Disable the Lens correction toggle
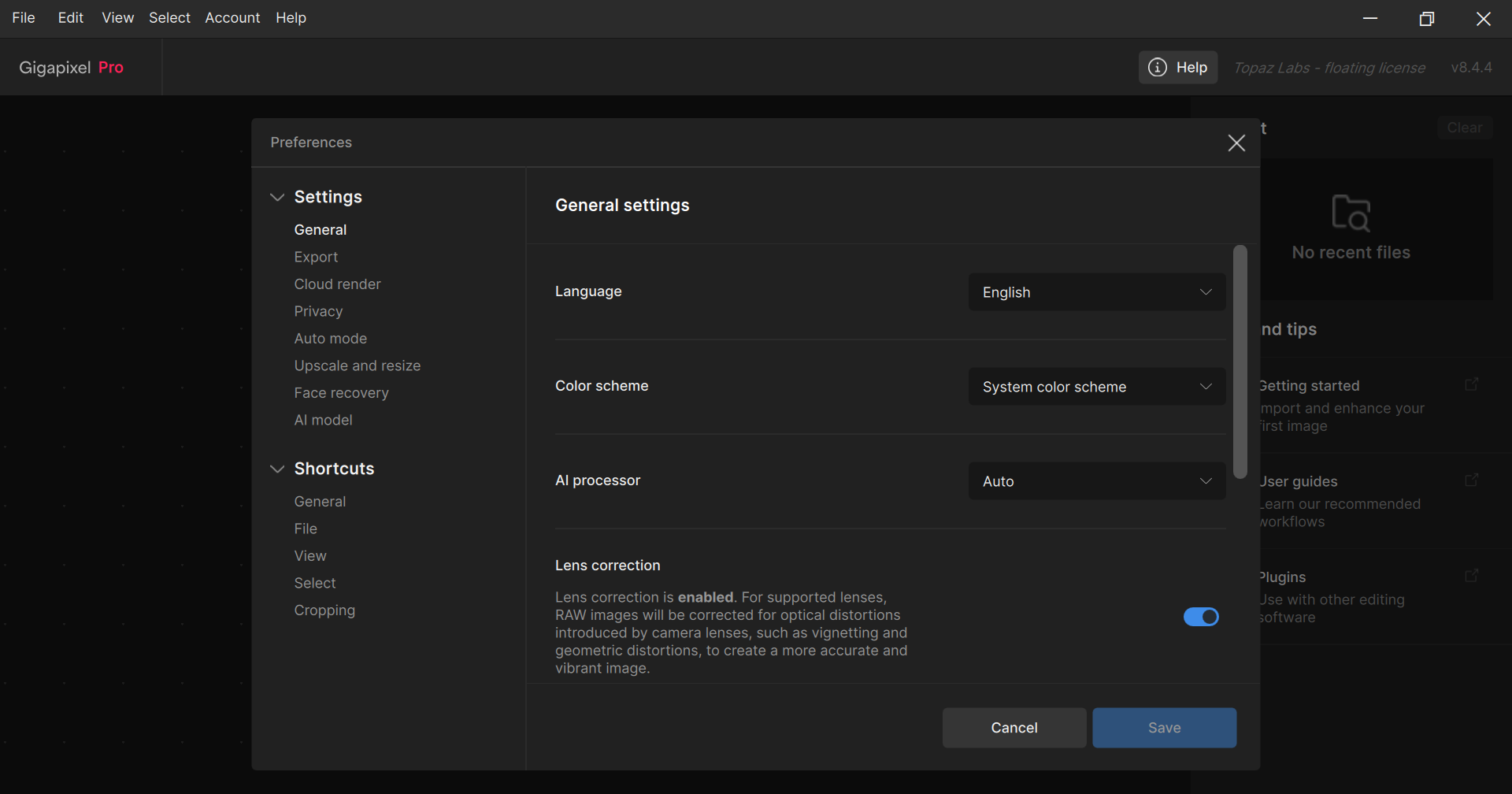 click(1201, 617)
